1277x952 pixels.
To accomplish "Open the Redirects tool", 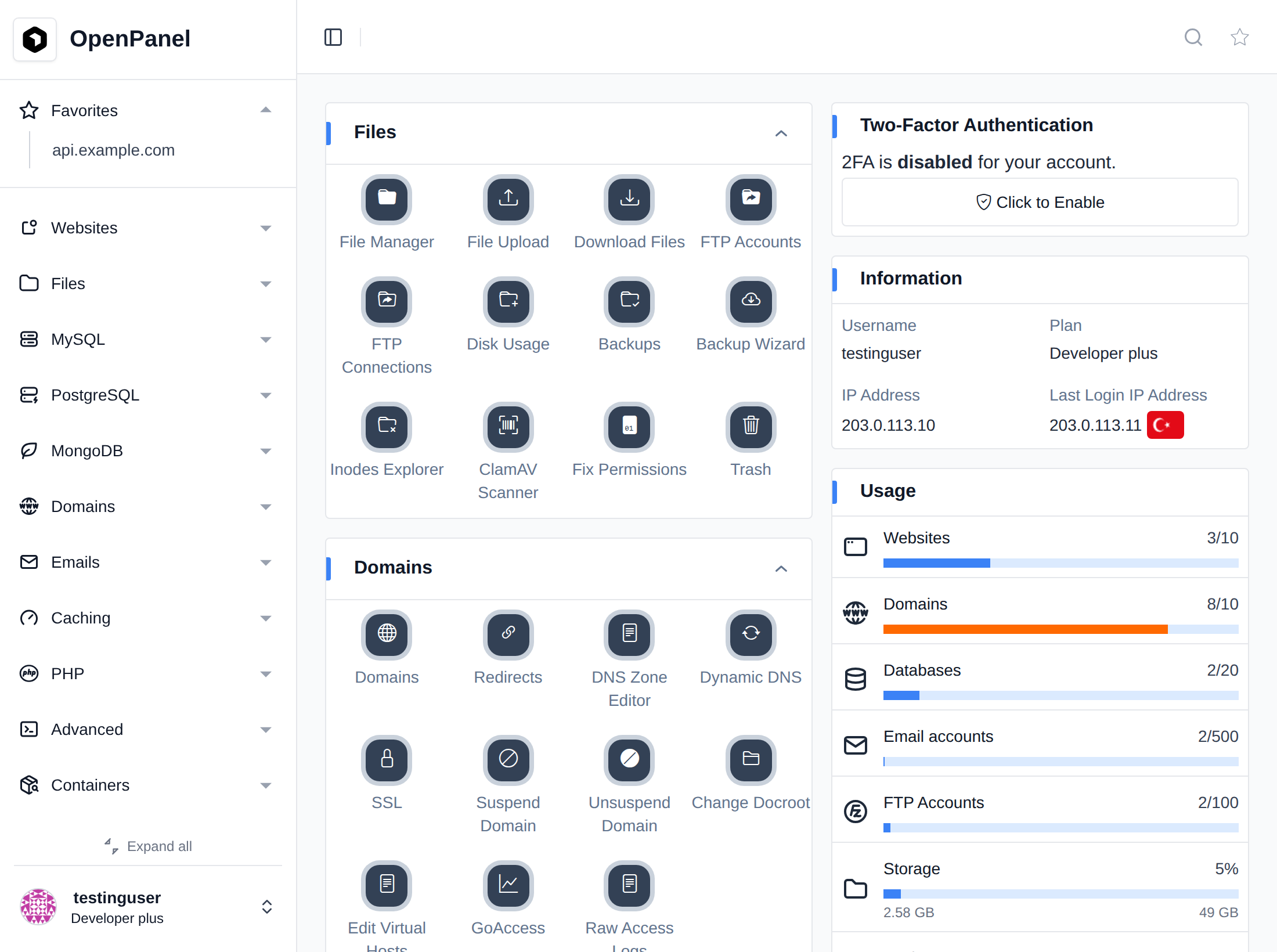I will coord(508,634).
